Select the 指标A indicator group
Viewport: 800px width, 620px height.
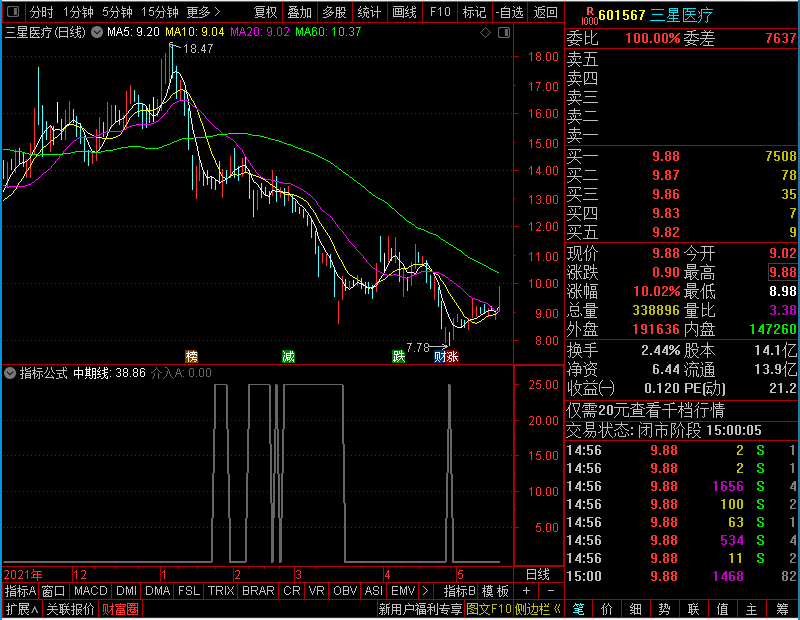pyautogui.click(x=20, y=591)
